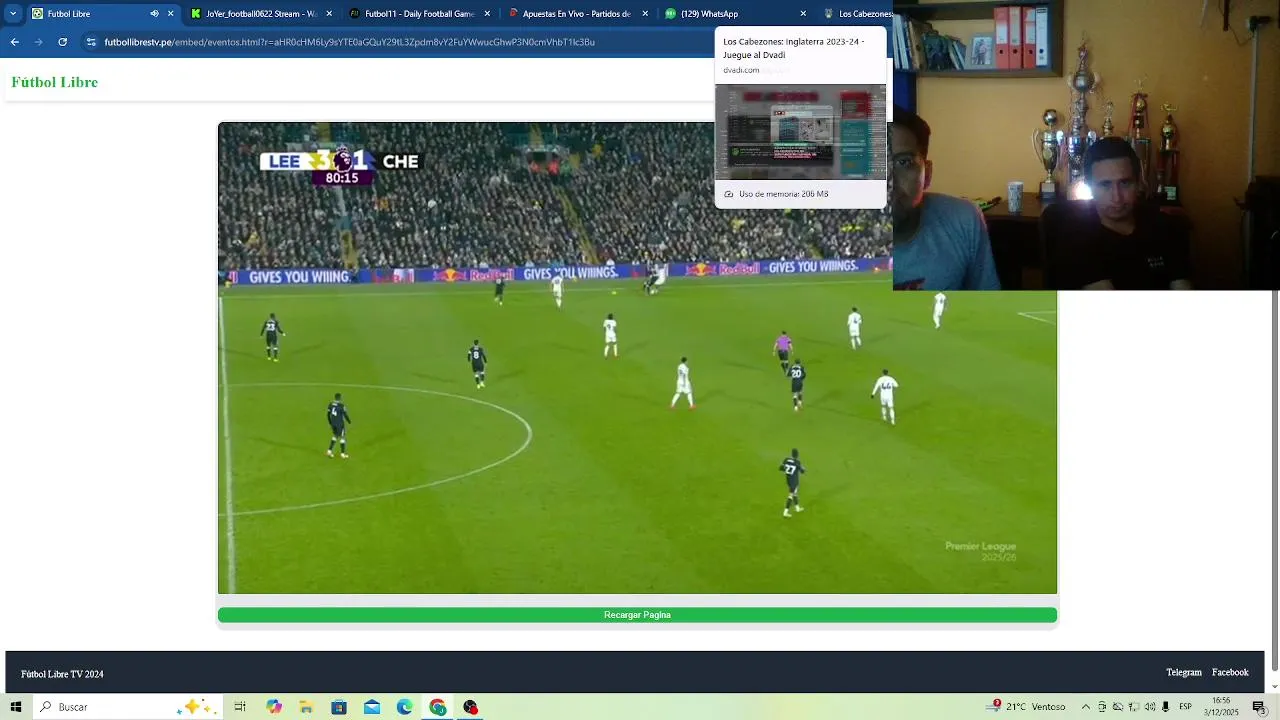This screenshot has height=720, width=1280.
Task: Go forward in browser history
Action: pos(38,42)
